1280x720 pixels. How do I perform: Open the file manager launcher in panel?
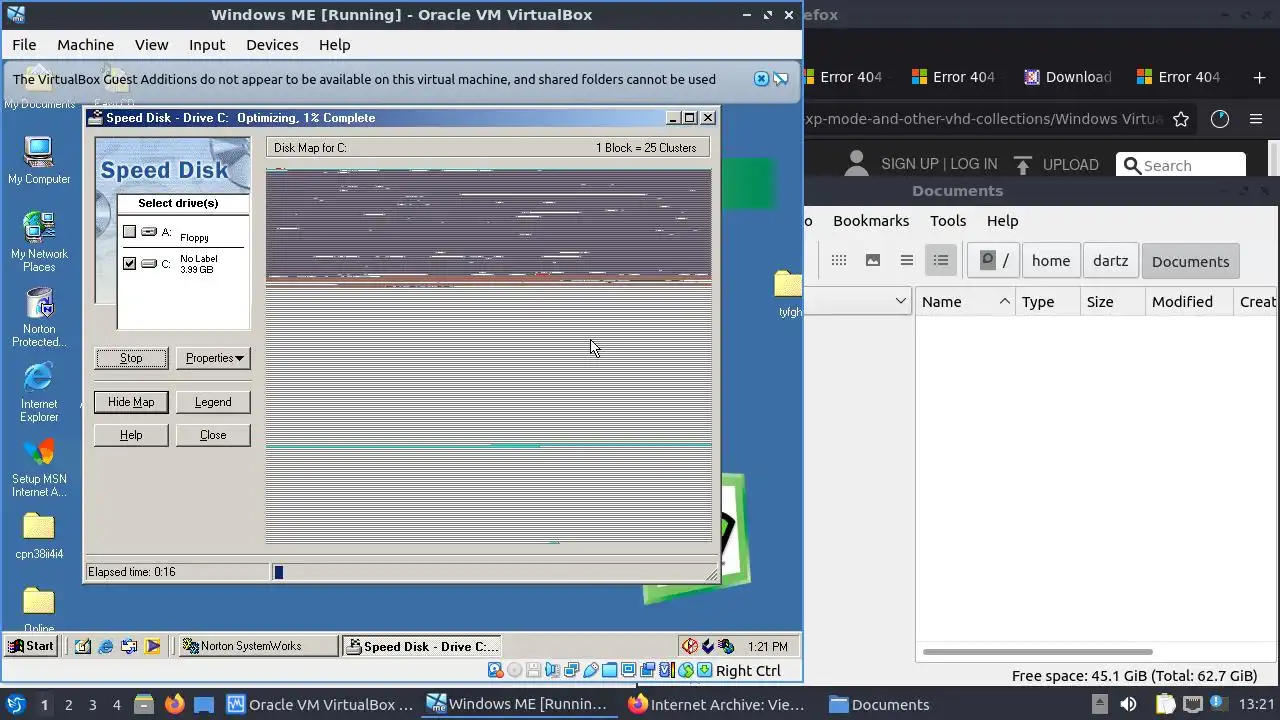point(143,704)
